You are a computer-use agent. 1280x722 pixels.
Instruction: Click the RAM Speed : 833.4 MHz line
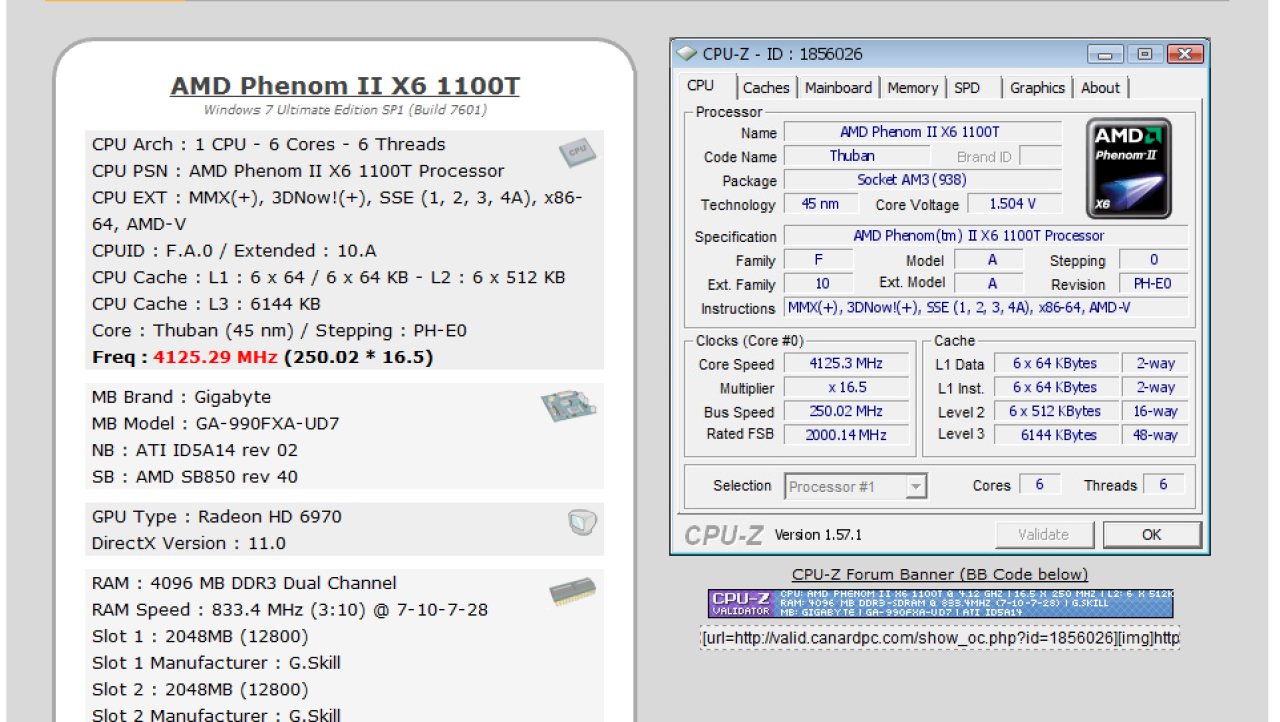click(290, 610)
